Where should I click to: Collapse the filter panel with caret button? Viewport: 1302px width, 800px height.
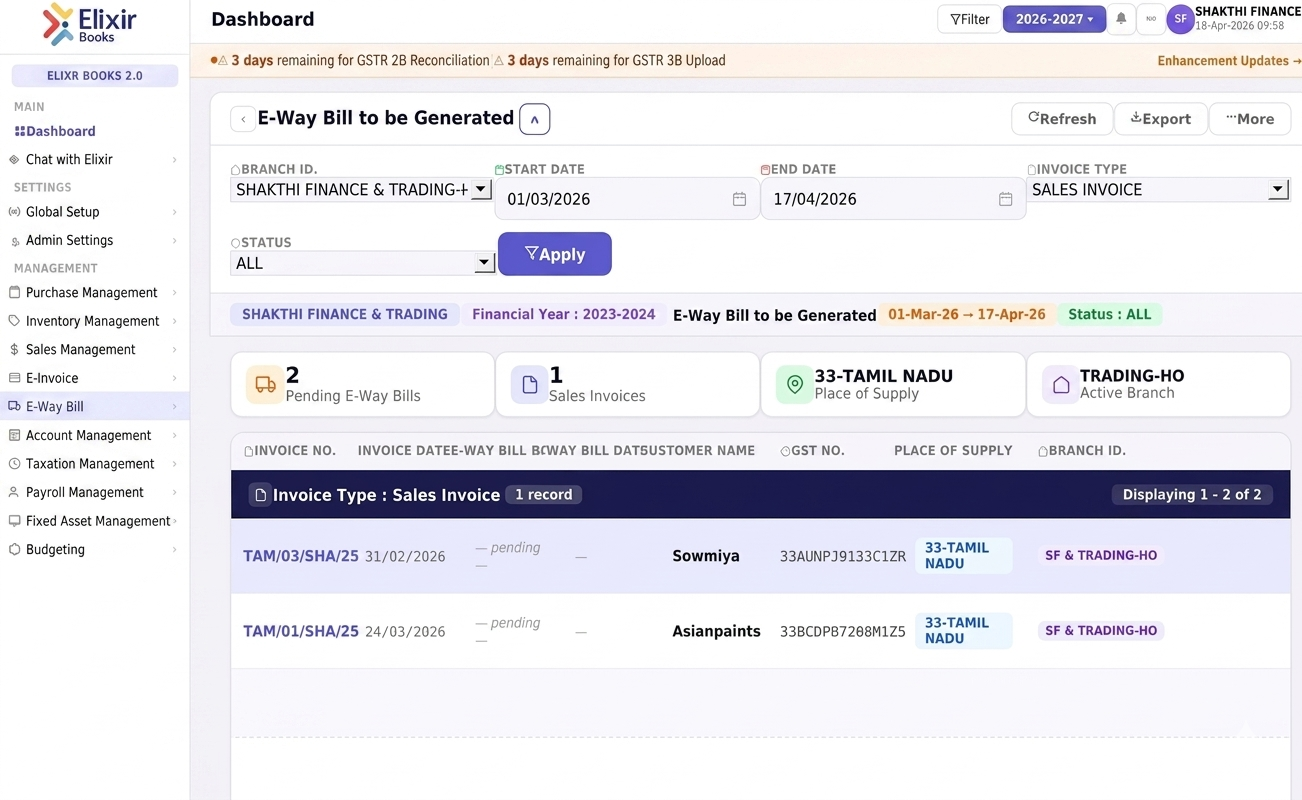point(535,119)
